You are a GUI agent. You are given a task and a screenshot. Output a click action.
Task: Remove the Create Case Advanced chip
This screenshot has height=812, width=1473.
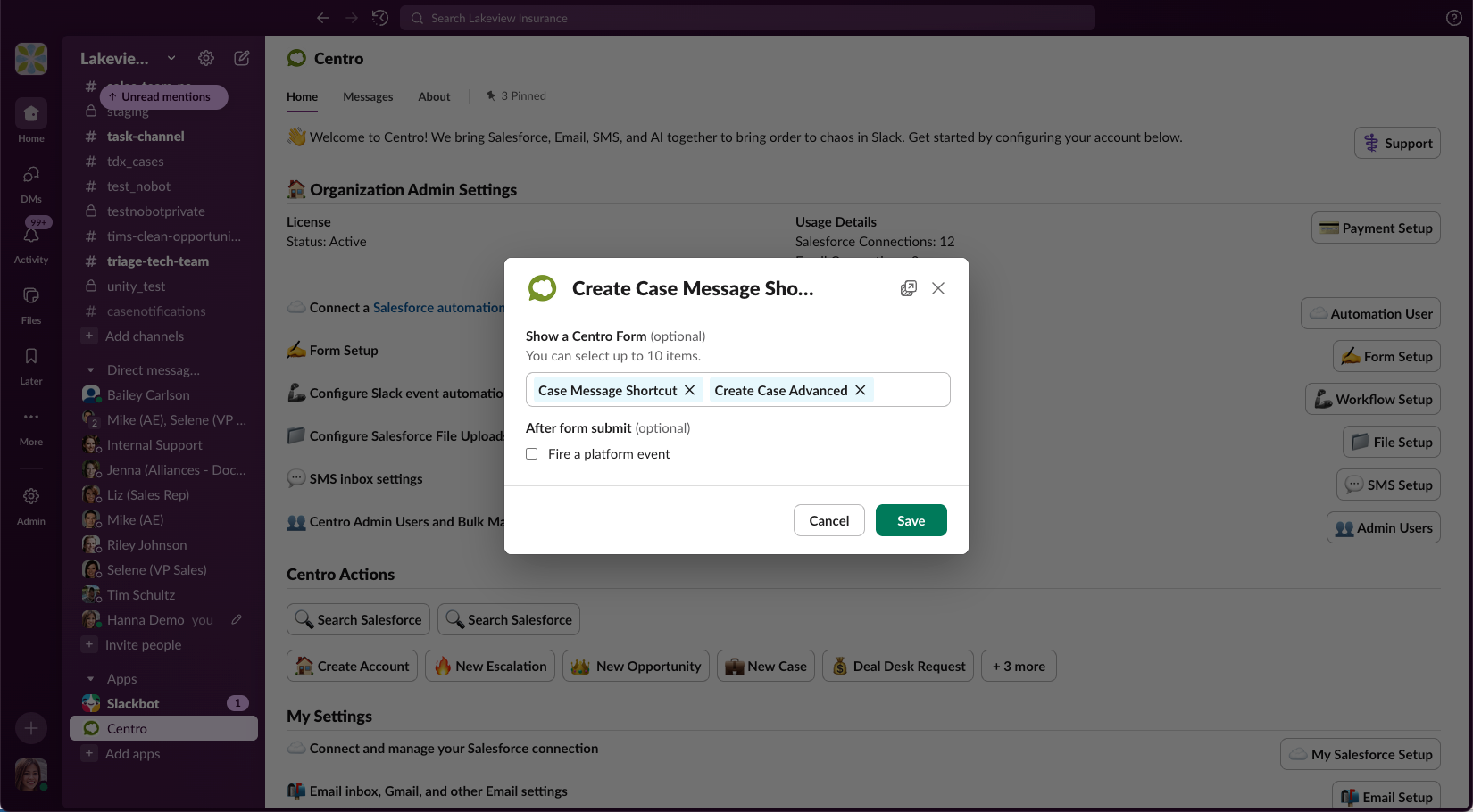pos(861,390)
